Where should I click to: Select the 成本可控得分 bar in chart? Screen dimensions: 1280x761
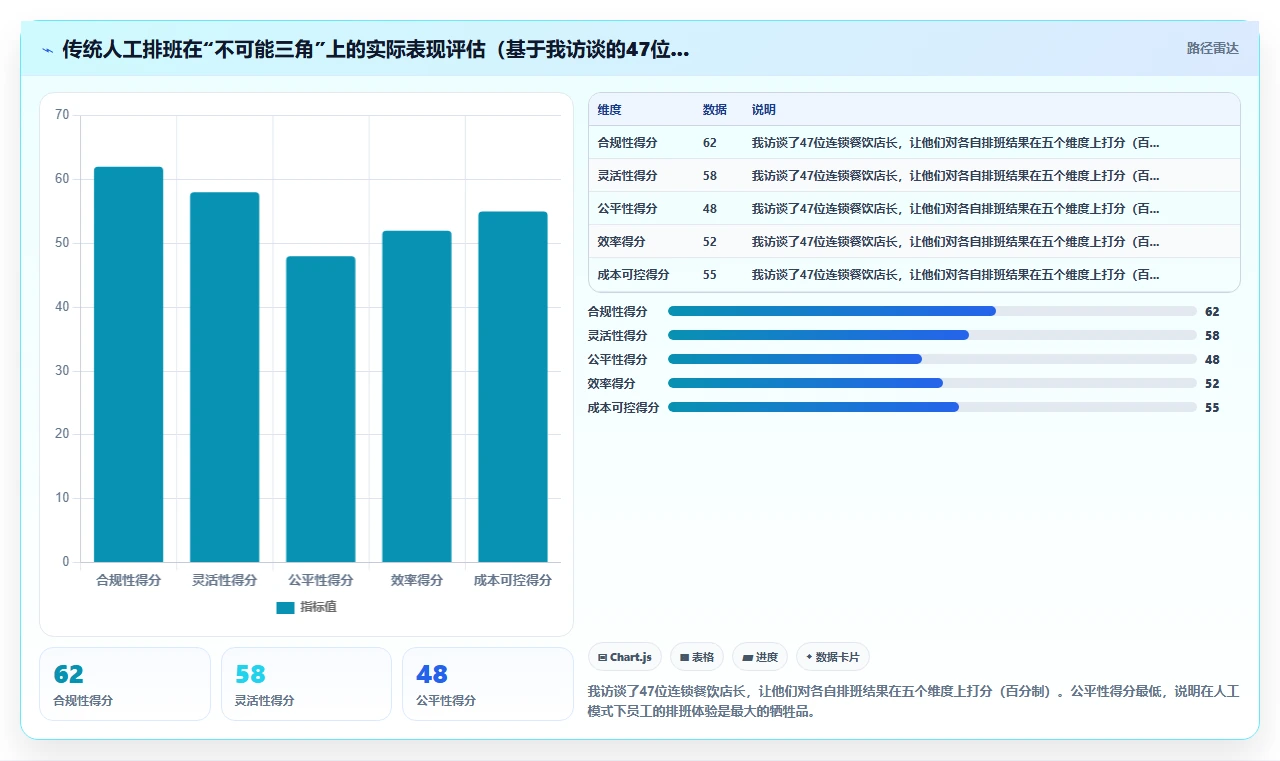click(512, 387)
